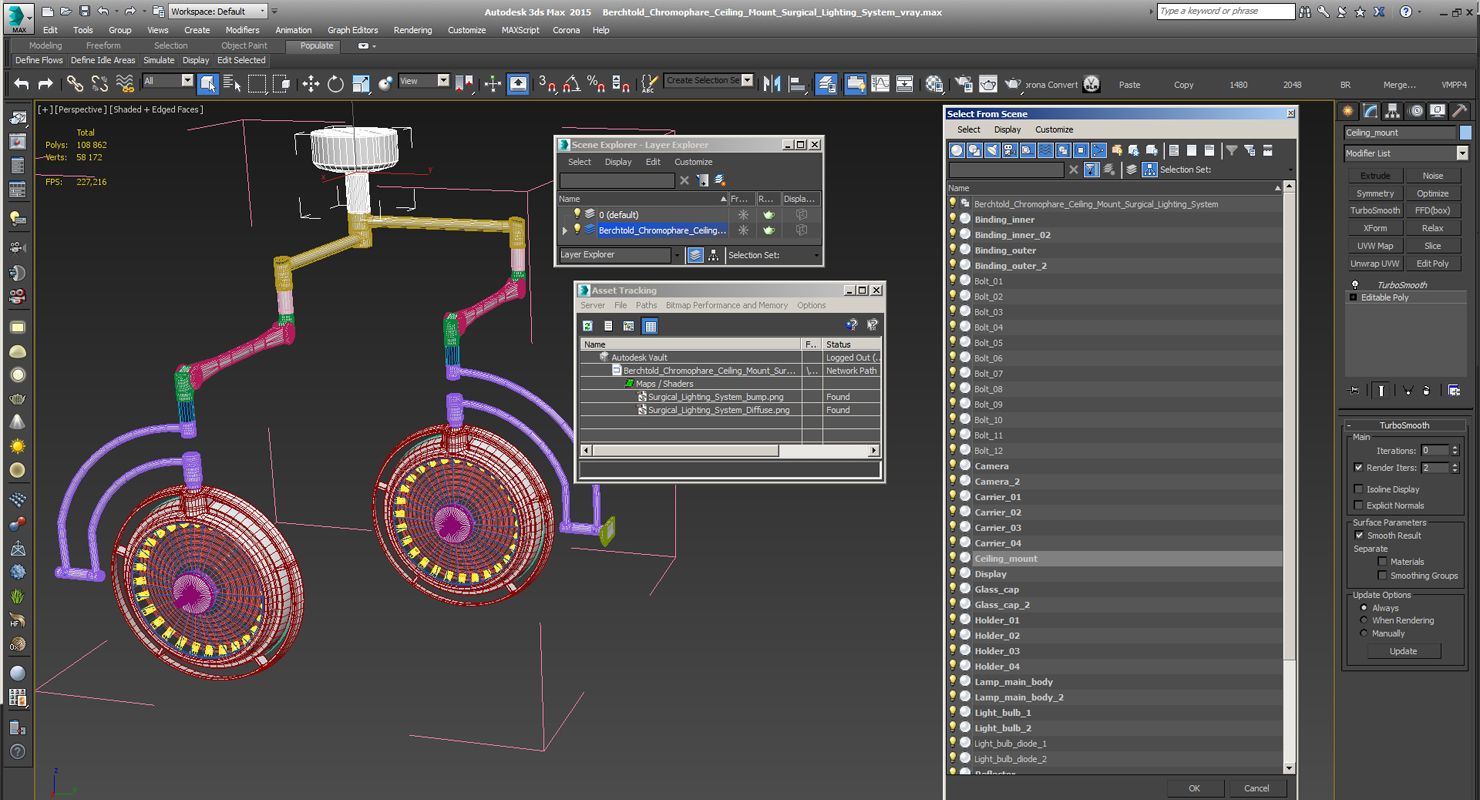The height and width of the screenshot is (800, 1480).
Task: Click Undo arrow in main toolbar
Action: coord(21,84)
